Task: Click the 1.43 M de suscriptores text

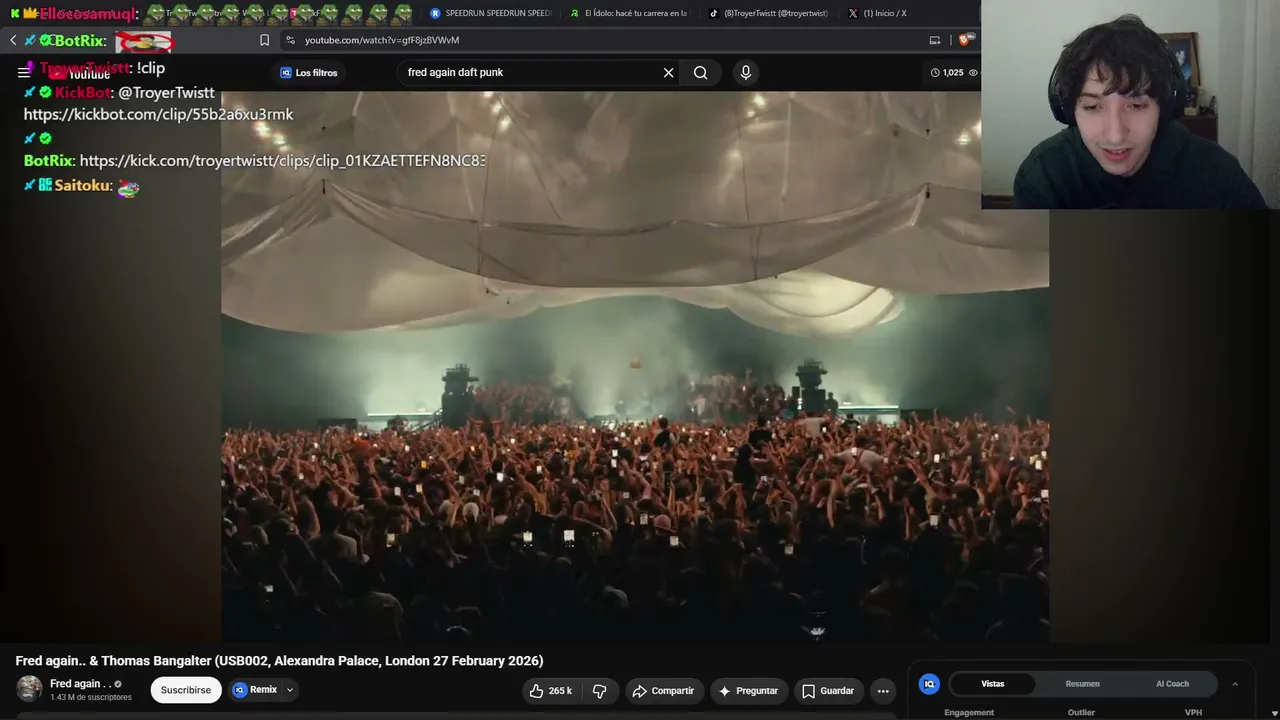Action: click(91, 697)
